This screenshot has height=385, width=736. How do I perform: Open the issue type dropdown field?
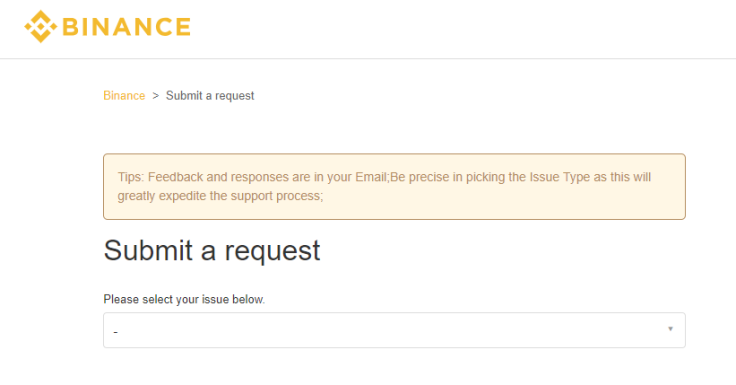point(394,330)
